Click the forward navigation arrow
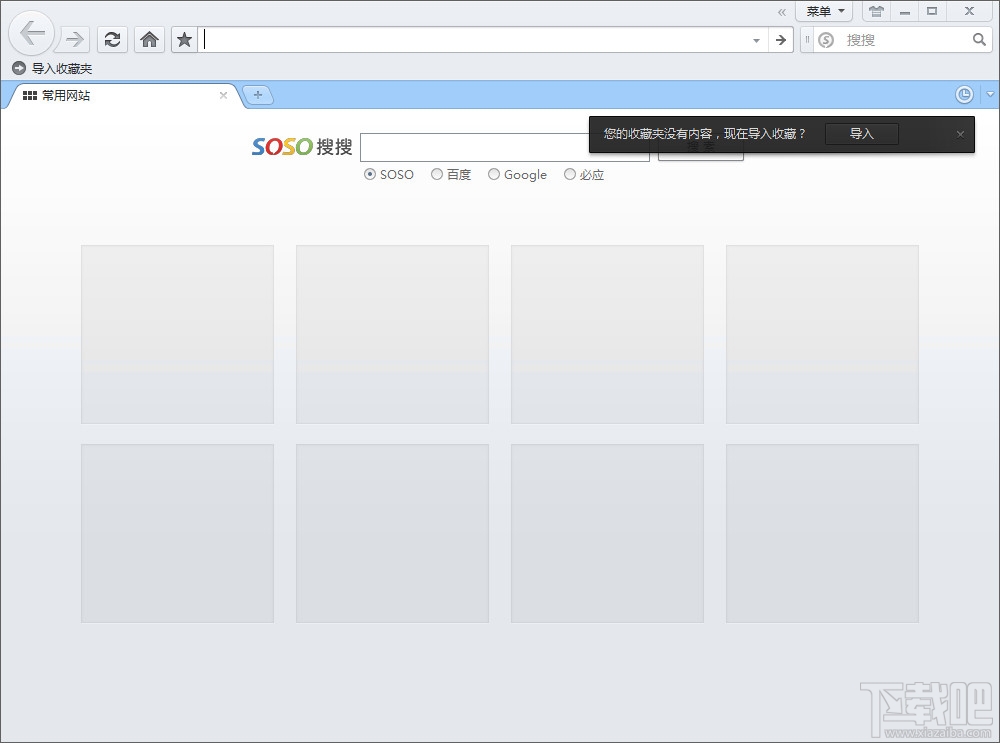 pyautogui.click(x=74, y=40)
